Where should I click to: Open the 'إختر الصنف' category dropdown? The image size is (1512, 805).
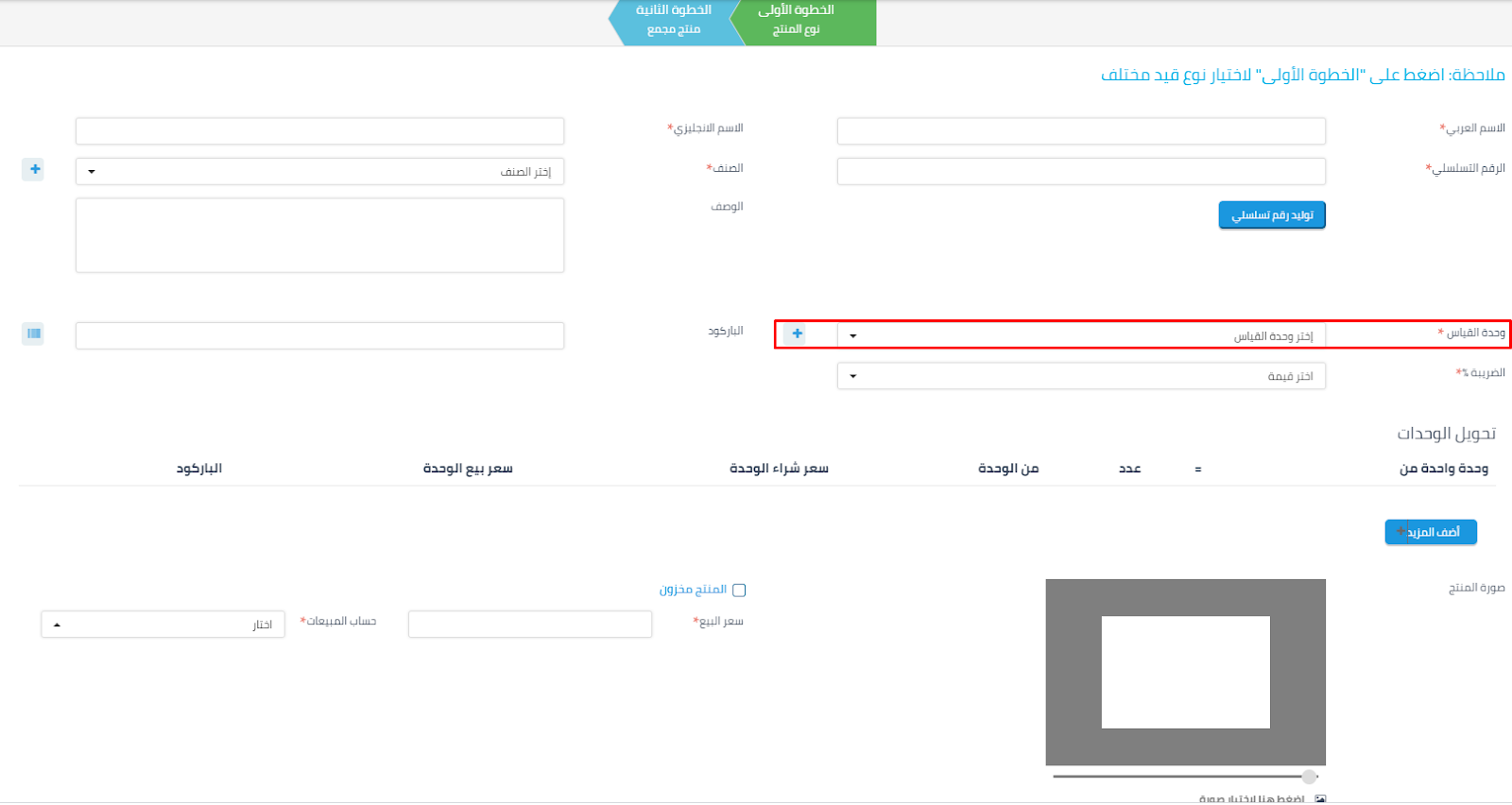pyautogui.click(x=319, y=172)
